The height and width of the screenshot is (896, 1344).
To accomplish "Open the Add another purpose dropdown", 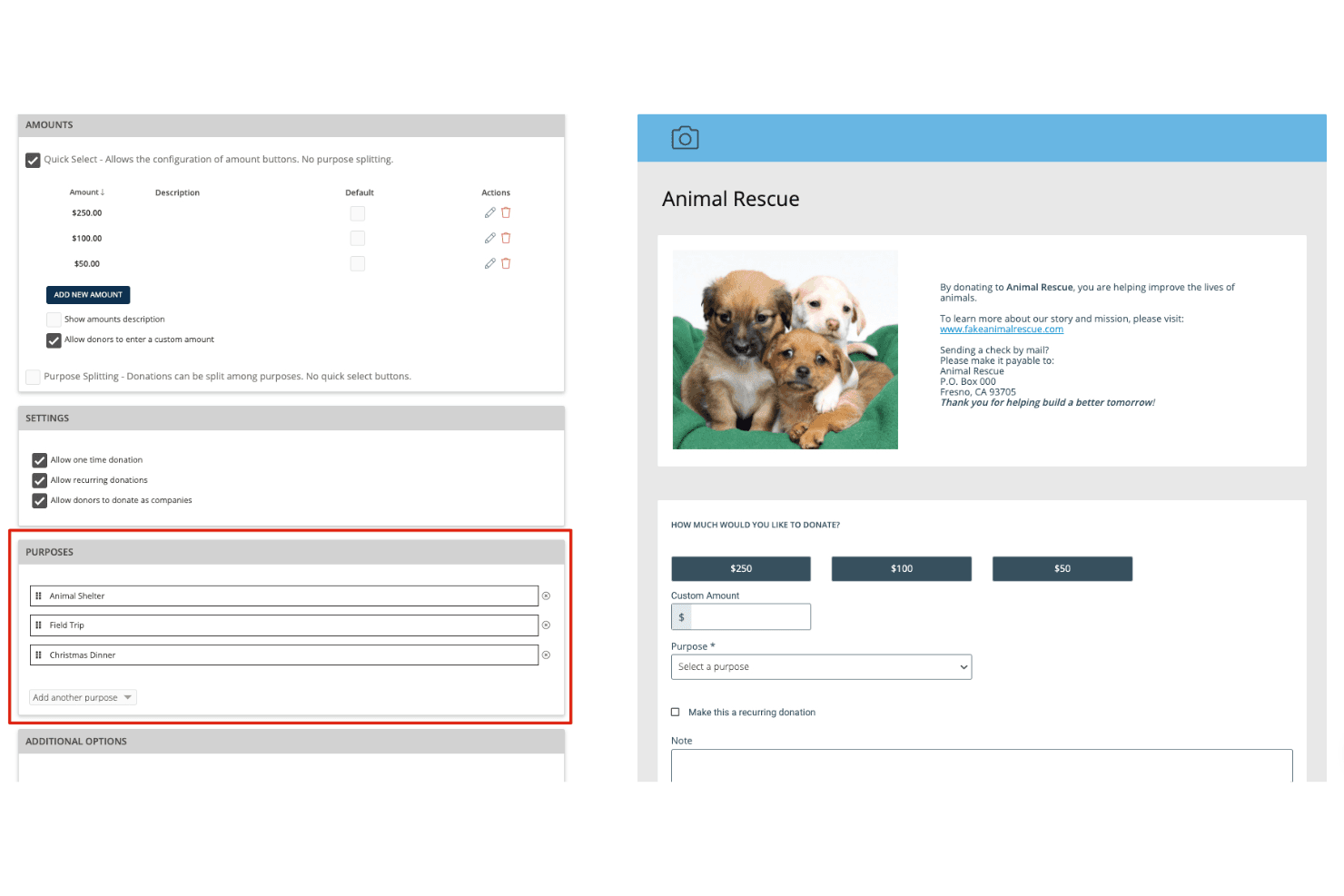I will click(83, 697).
